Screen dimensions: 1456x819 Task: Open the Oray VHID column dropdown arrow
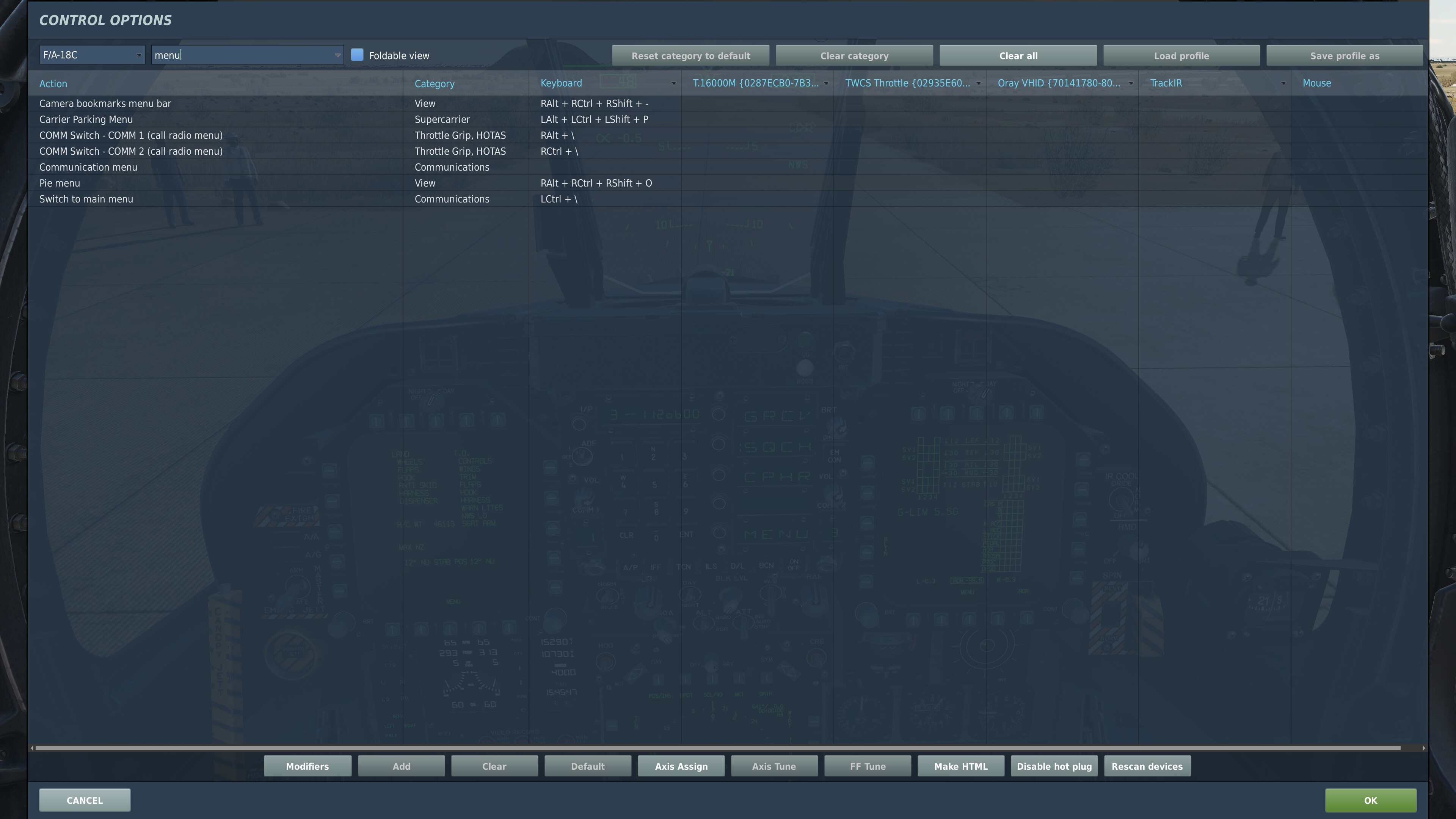1130,83
